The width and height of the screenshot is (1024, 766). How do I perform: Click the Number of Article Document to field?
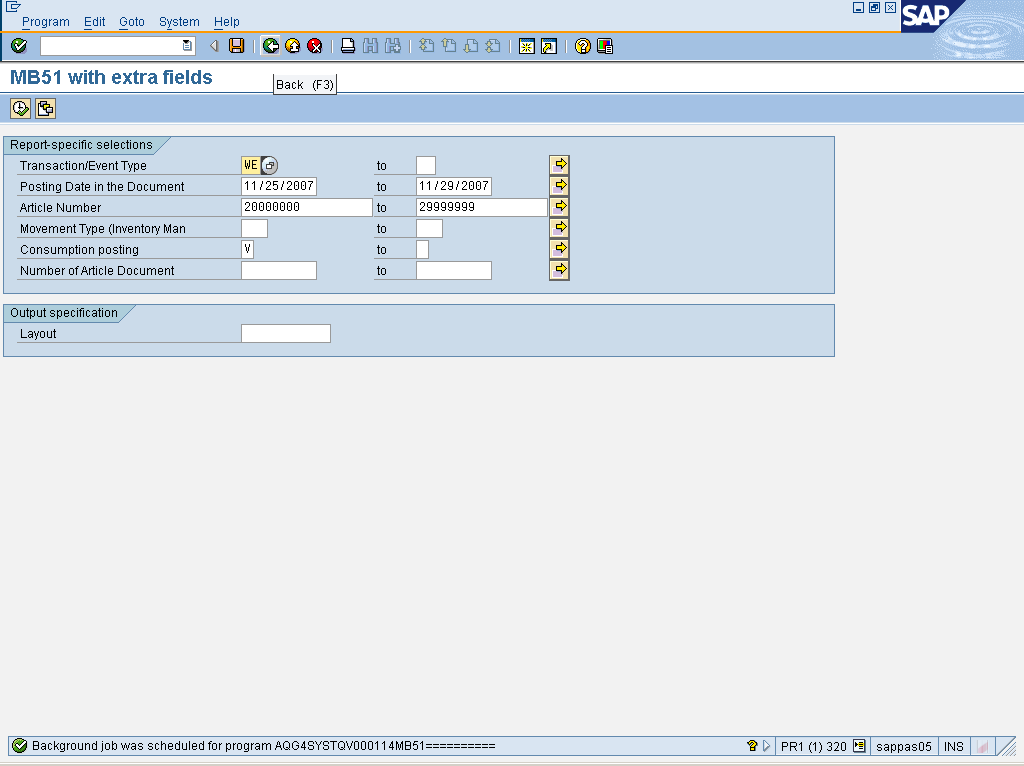pos(454,270)
